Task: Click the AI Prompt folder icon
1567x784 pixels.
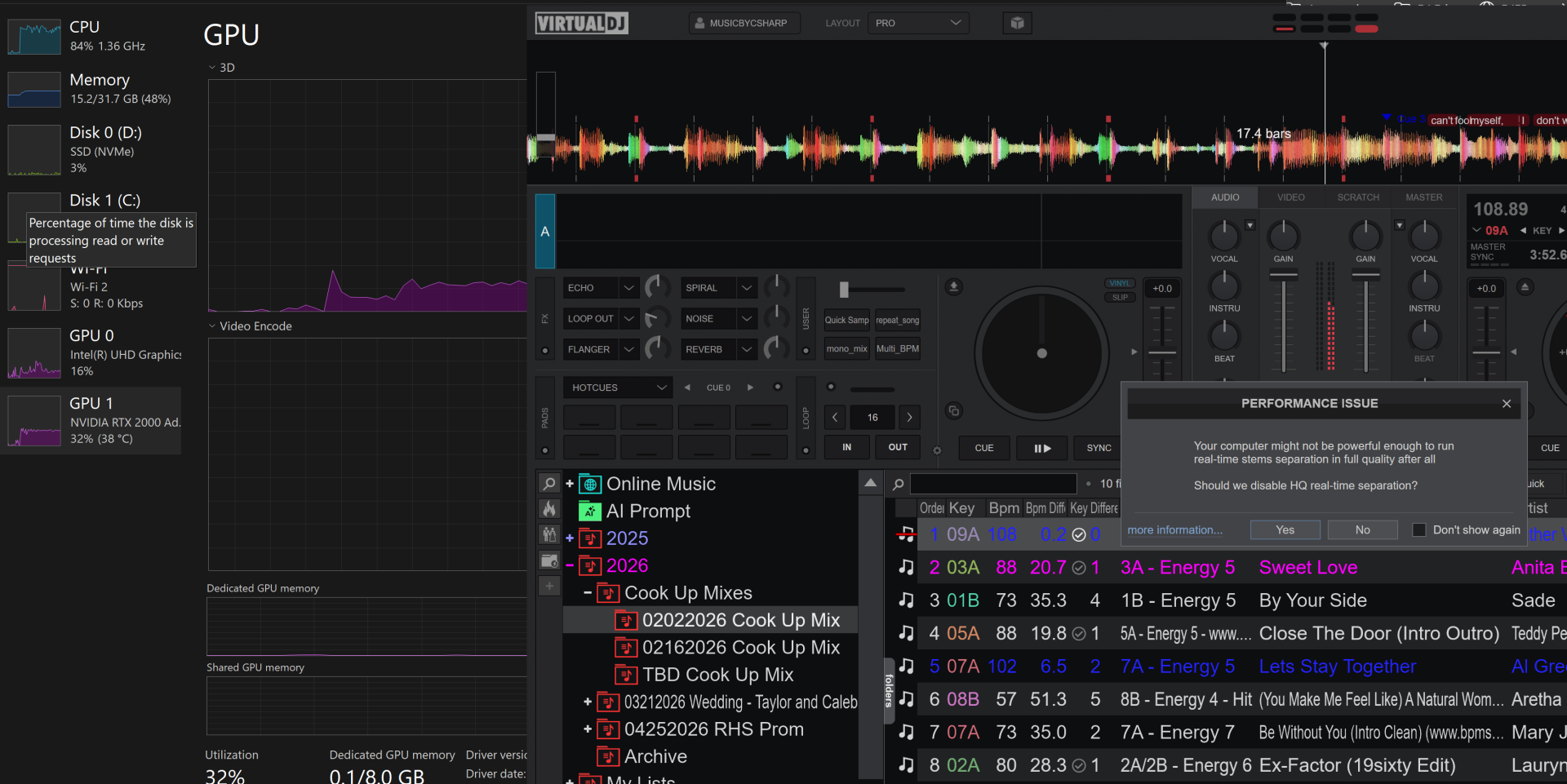Action: [x=589, y=512]
